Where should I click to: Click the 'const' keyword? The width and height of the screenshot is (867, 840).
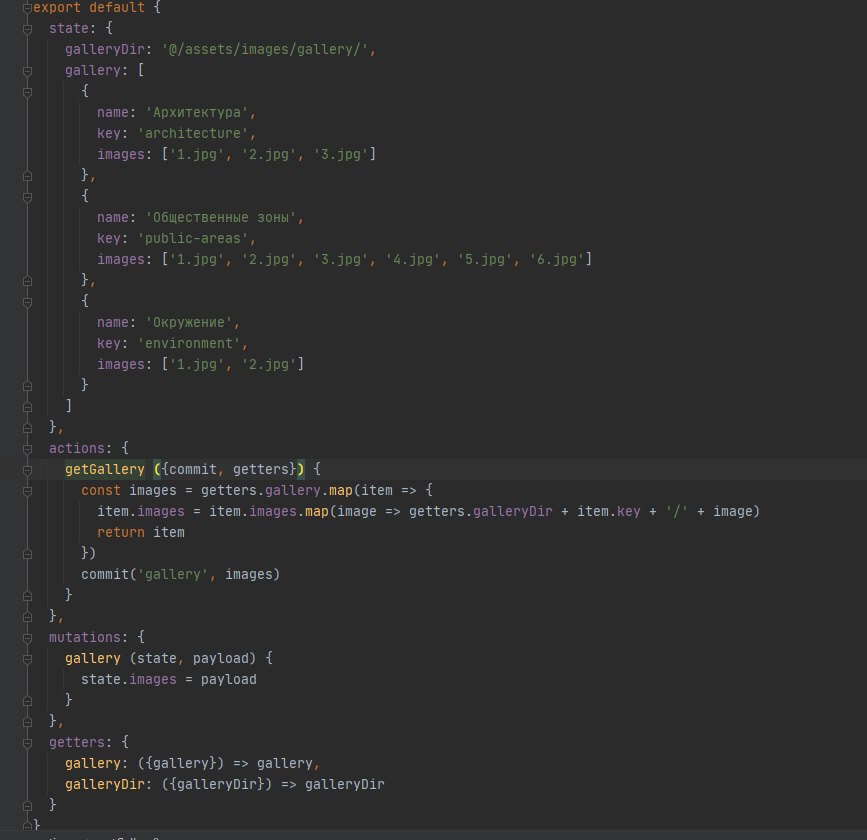point(101,490)
